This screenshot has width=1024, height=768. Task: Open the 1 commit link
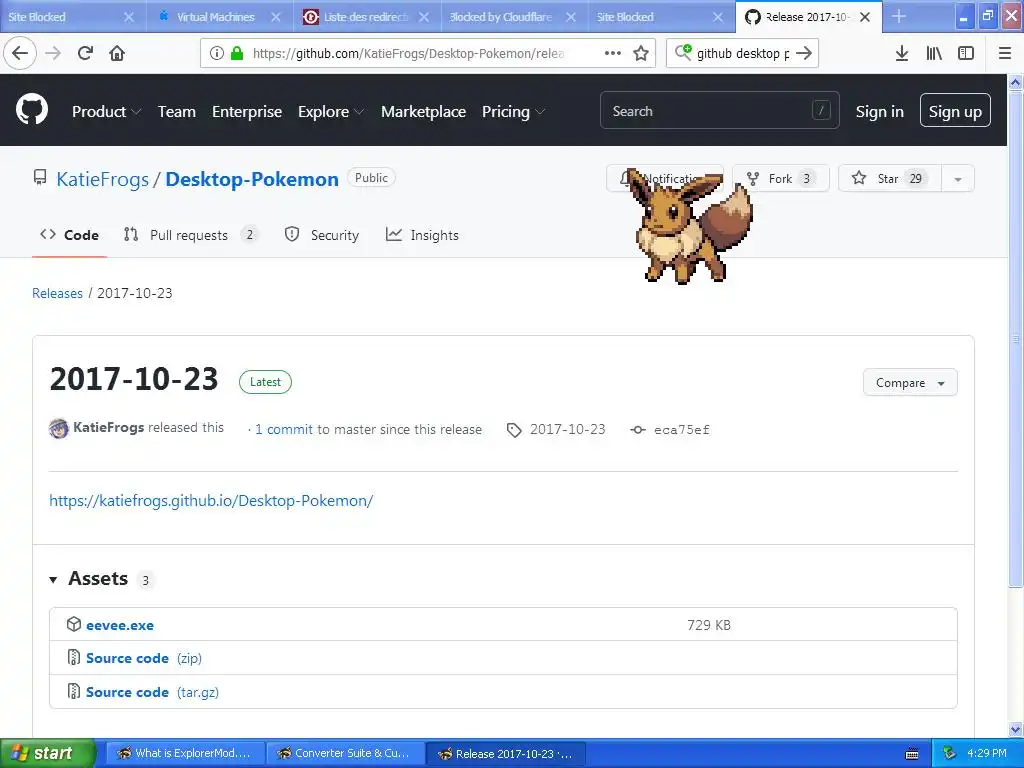coord(283,429)
